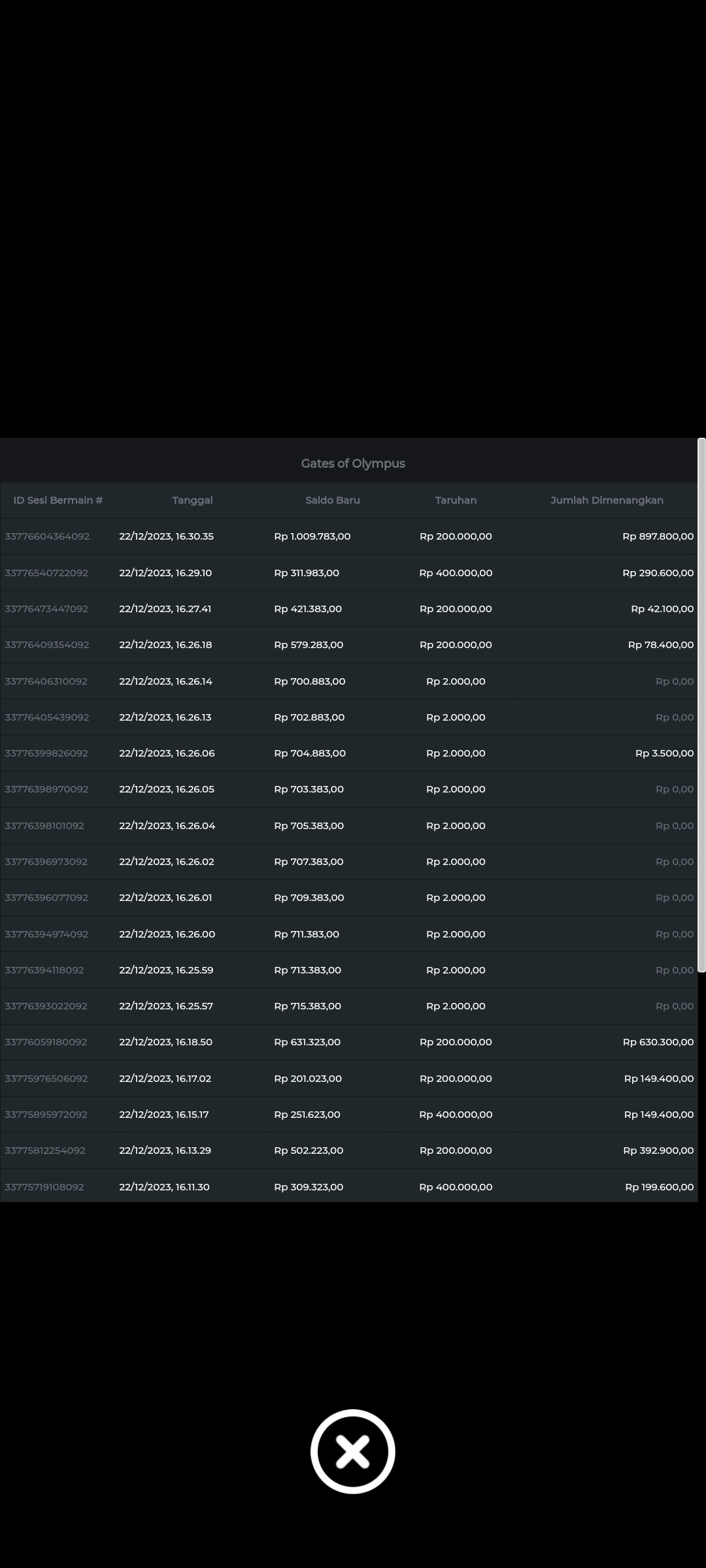The width and height of the screenshot is (706, 1568).
Task: Click the 'Tanggal' column header
Action: pos(192,500)
